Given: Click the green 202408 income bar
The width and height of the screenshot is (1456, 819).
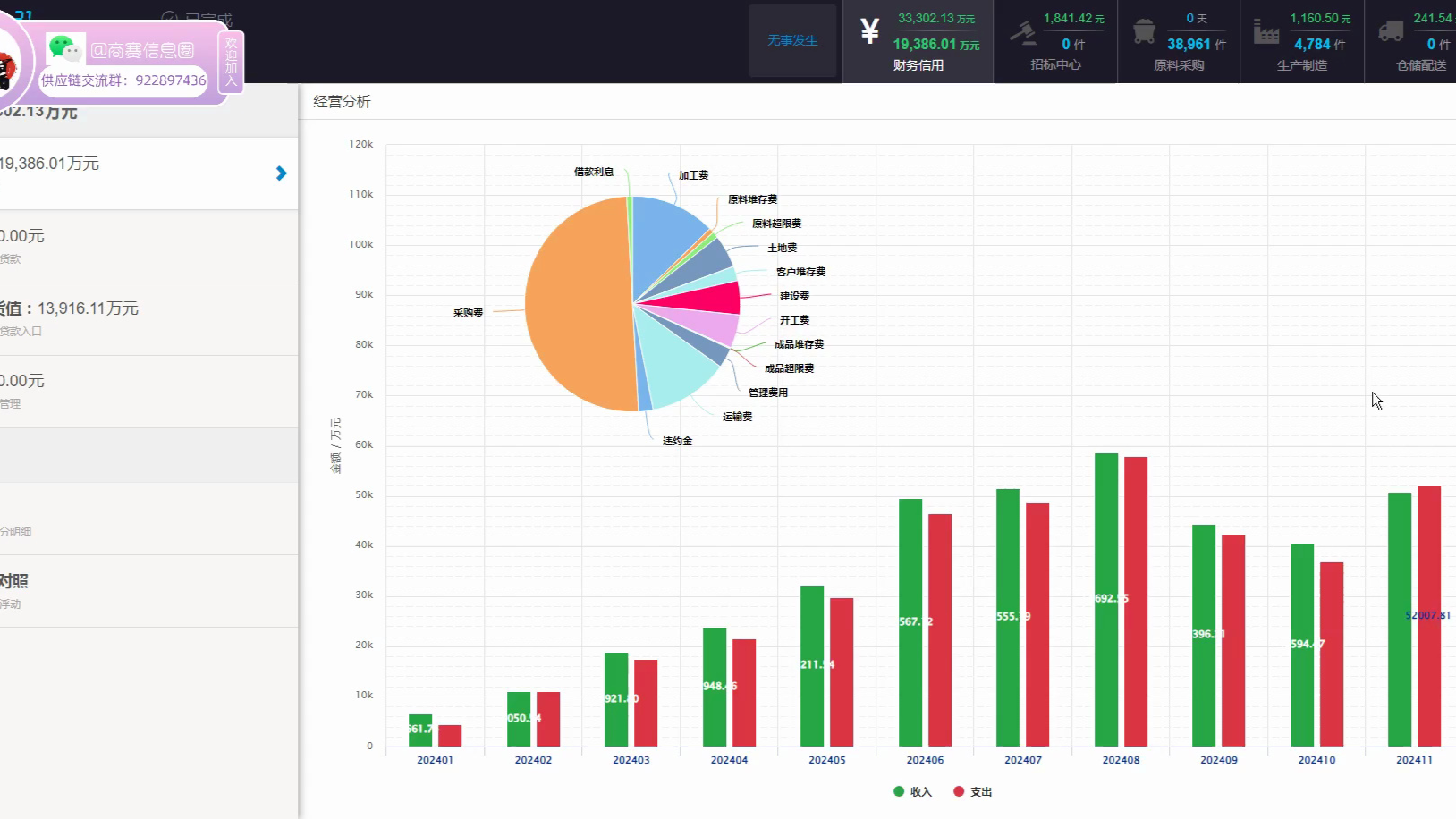Looking at the screenshot, I should (1106, 600).
